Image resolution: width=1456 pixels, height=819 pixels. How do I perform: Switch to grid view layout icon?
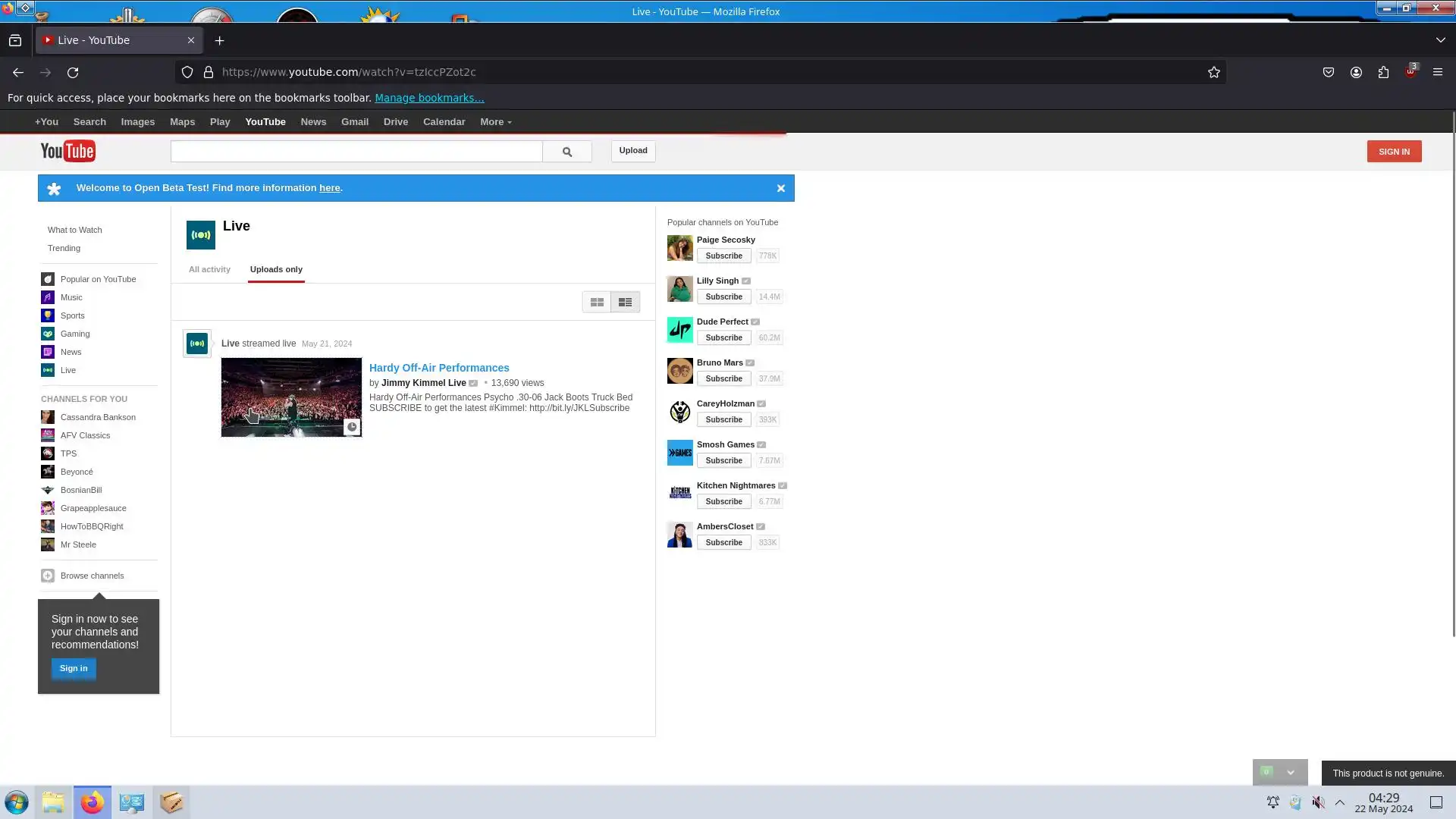click(597, 302)
